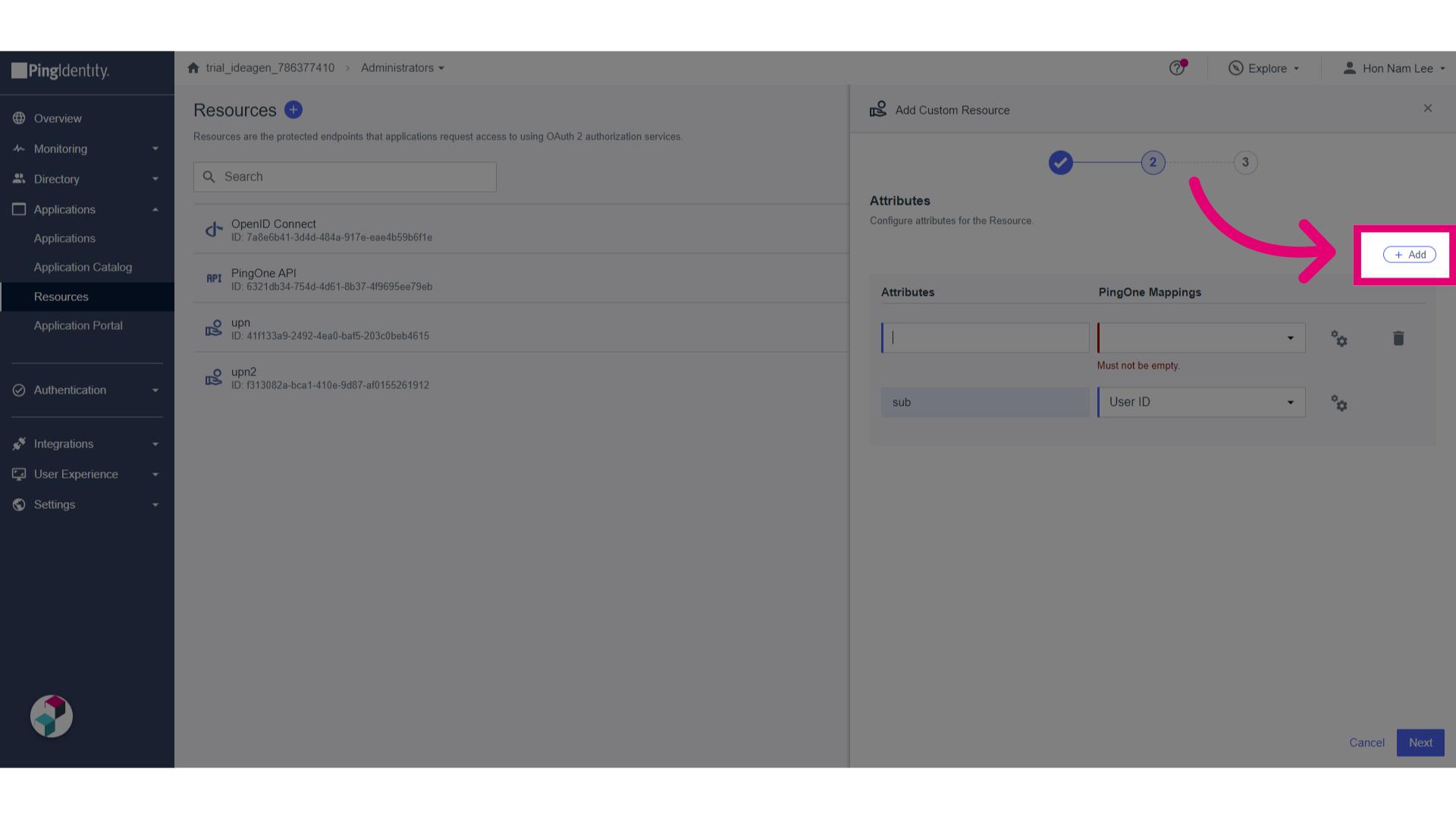Viewport: 1456px width, 819px height.
Task: Open the Hon Nam Lee user menu
Action: coord(1395,68)
